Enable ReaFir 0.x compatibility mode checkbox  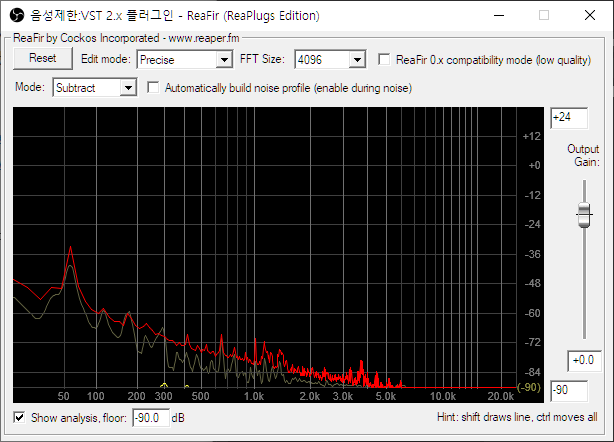(x=384, y=60)
